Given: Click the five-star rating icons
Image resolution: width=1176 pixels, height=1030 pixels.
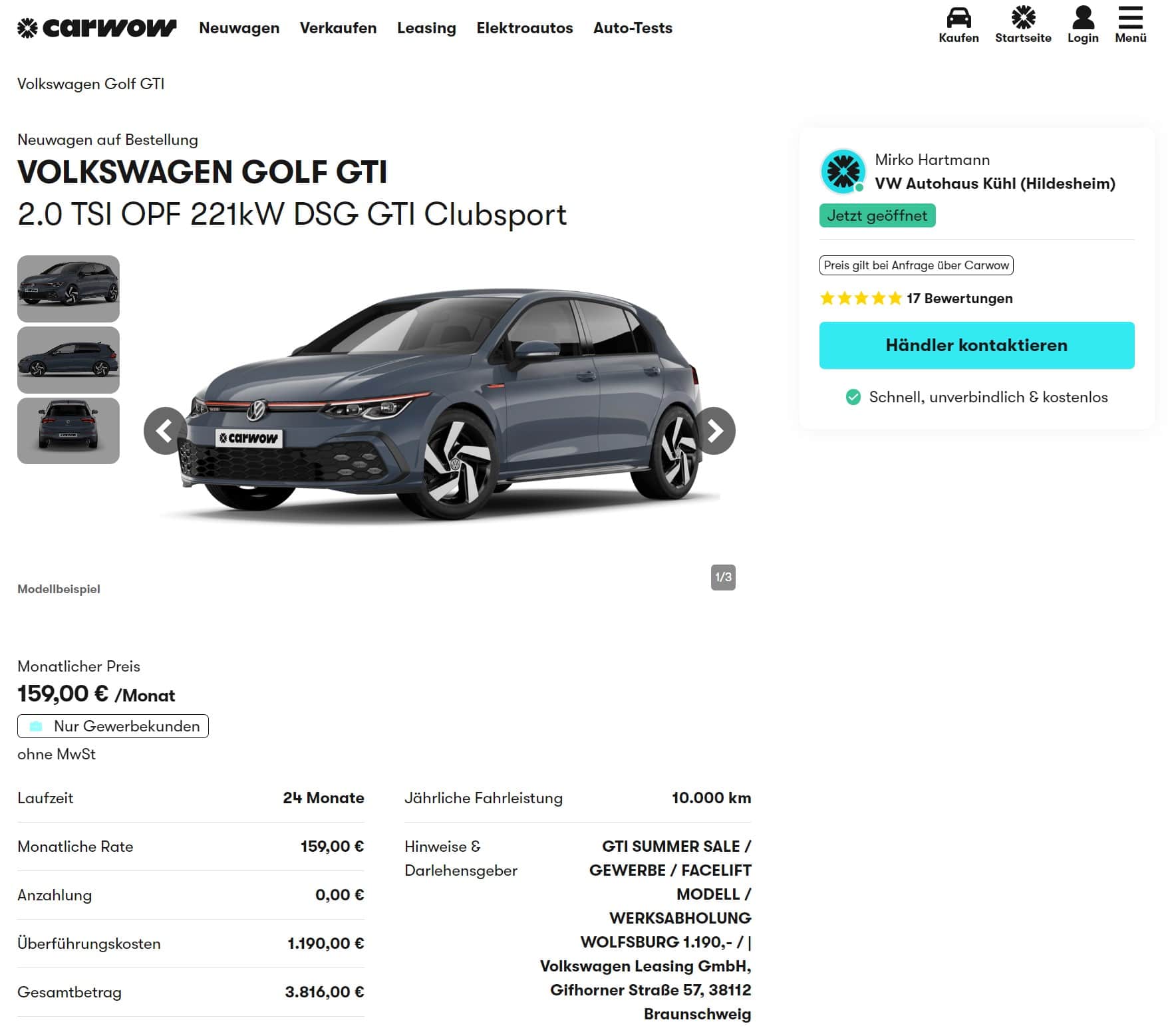Looking at the screenshot, I should [x=861, y=299].
